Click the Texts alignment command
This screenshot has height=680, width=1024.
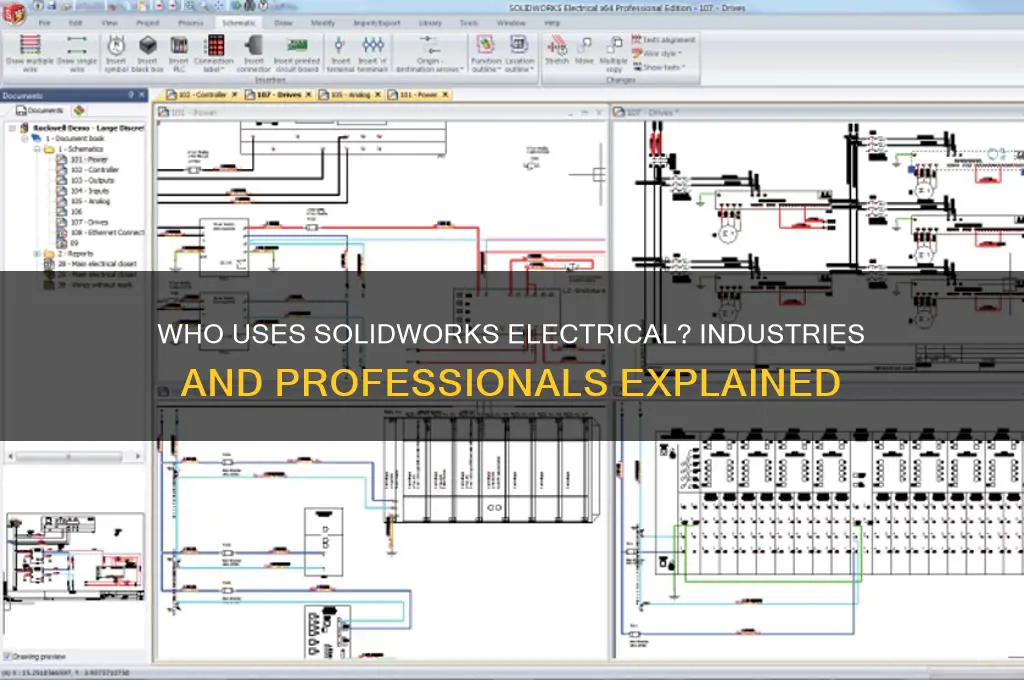(664, 40)
